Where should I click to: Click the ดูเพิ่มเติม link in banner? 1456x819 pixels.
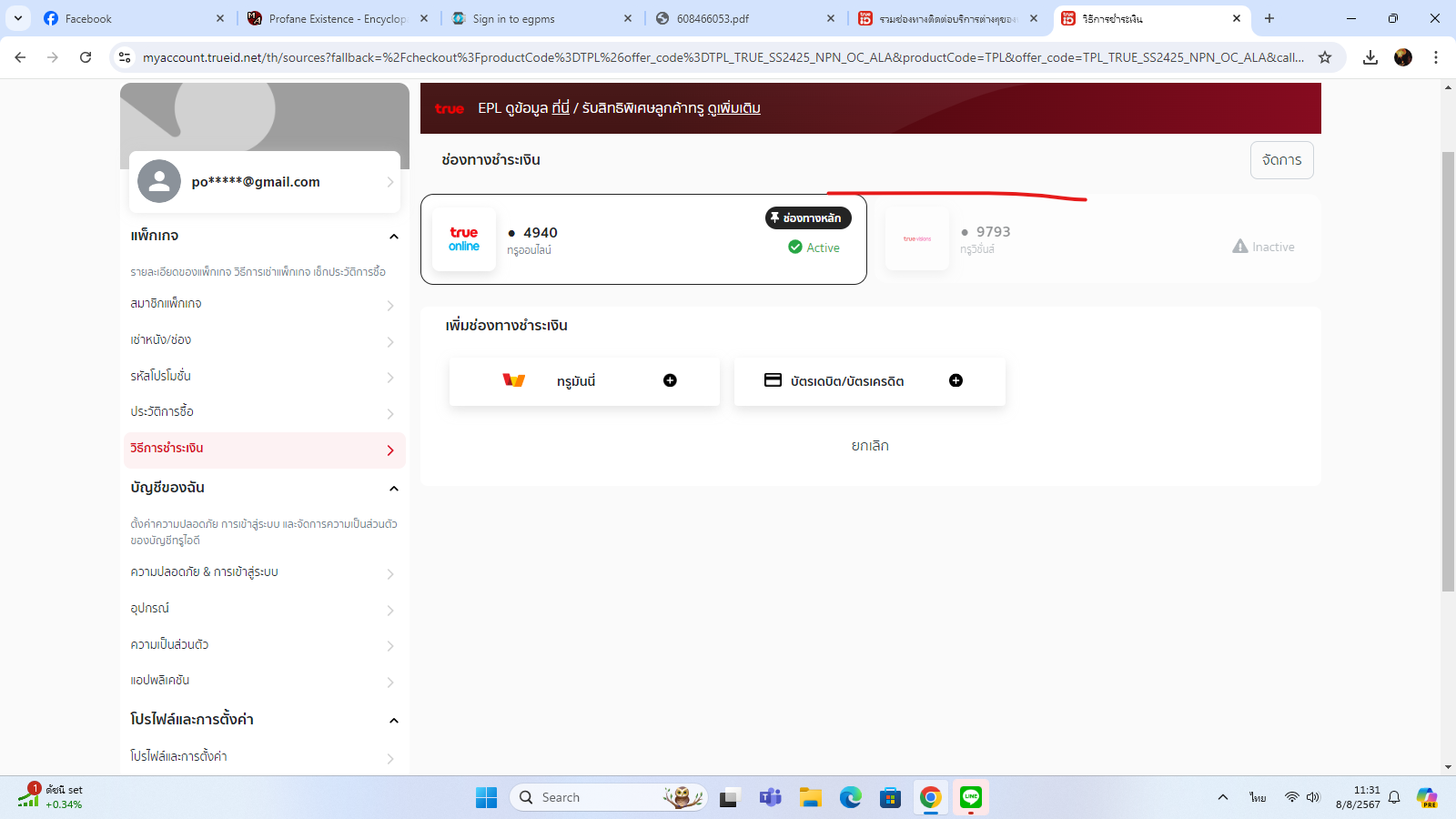click(733, 108)
